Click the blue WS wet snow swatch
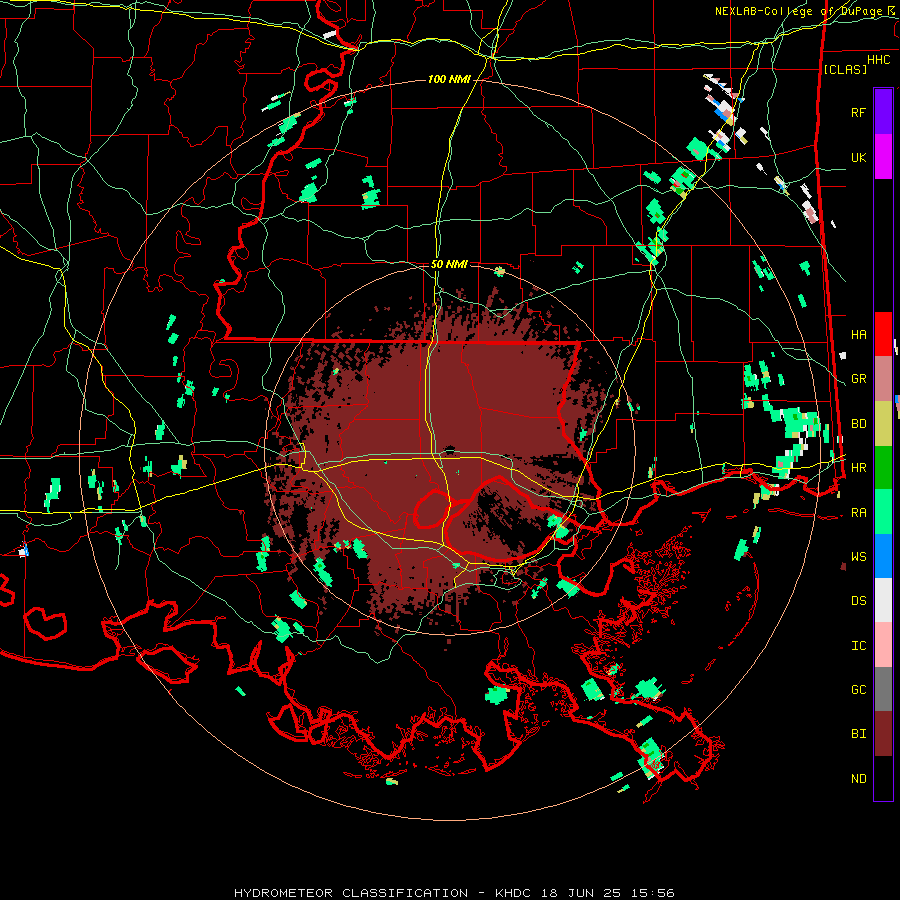Screen dimensions: 900x900 883,556
